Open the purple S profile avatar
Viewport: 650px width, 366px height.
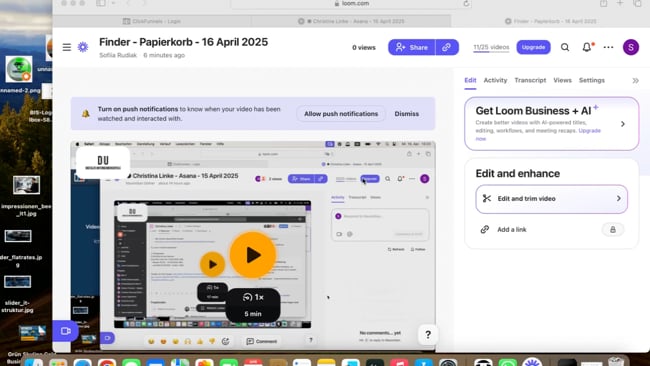pos(631,47)
